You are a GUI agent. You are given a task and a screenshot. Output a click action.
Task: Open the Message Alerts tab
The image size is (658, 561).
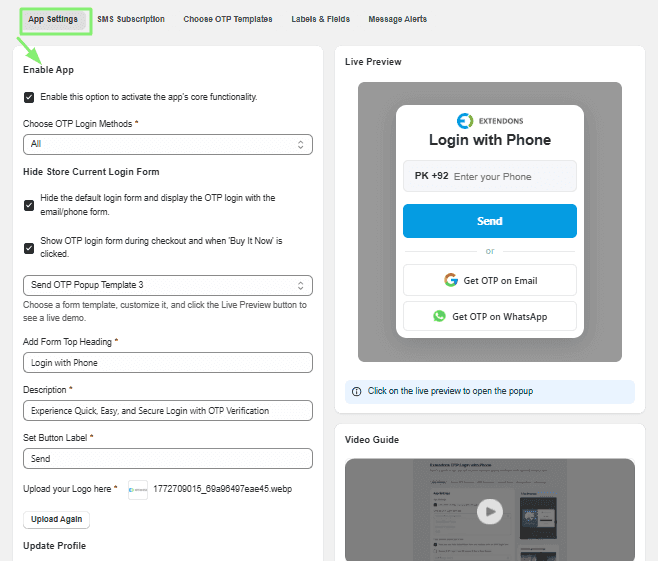click(397, 19)
